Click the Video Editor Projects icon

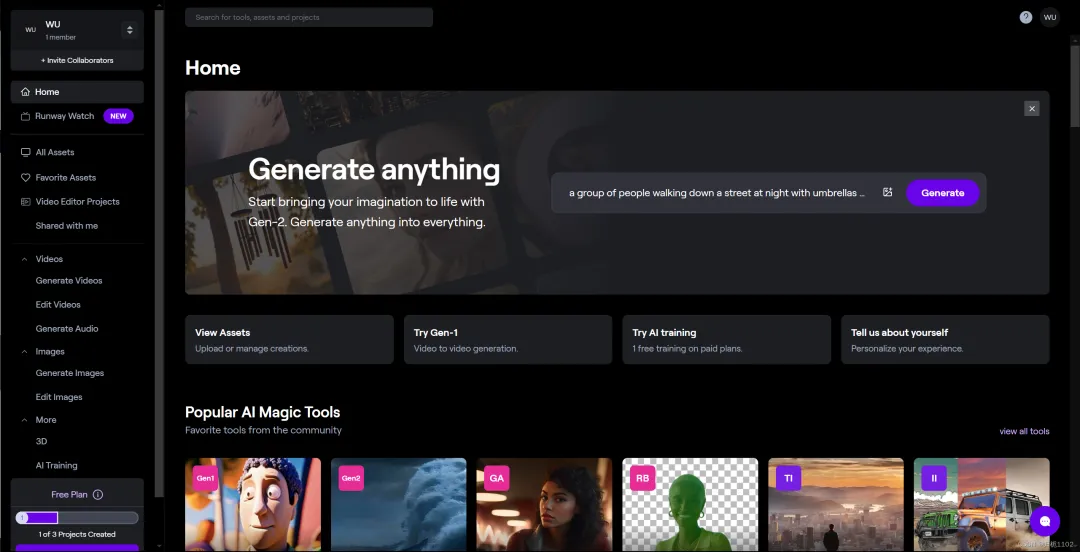pyautogui.click(x=25, y=202)
